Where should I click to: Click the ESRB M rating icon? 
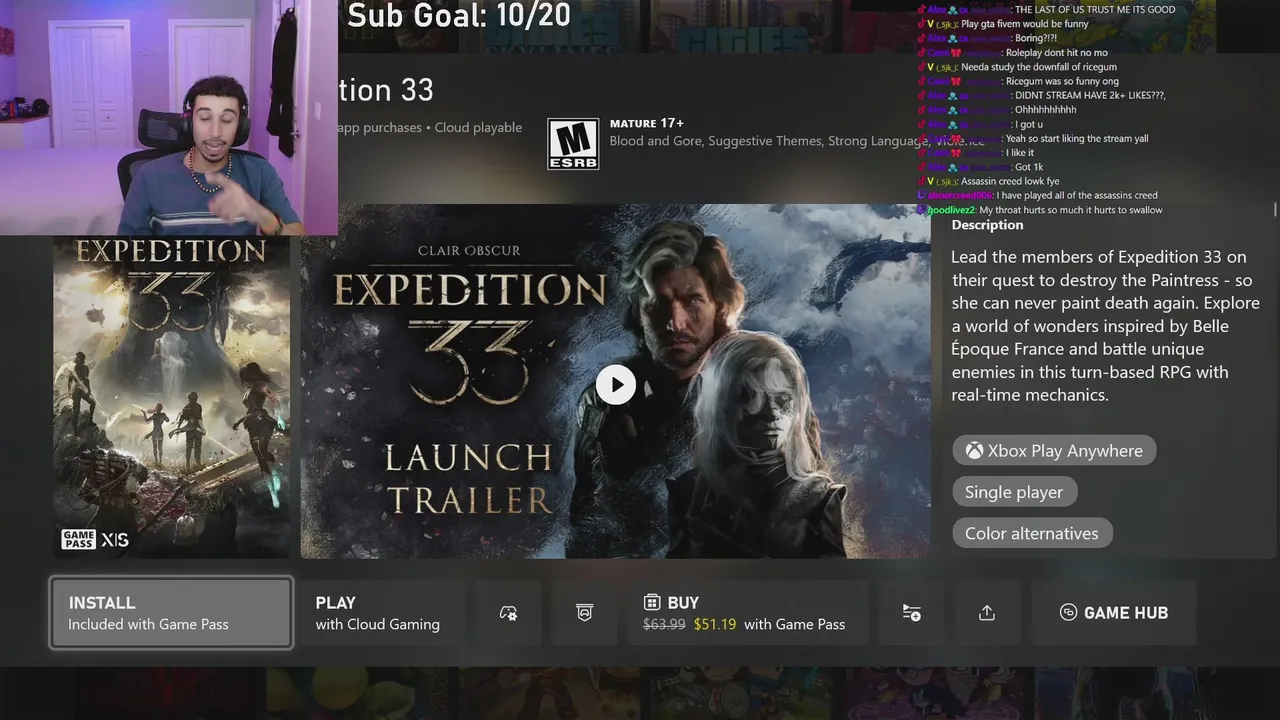pyautogui.click(x=573, y=144)
